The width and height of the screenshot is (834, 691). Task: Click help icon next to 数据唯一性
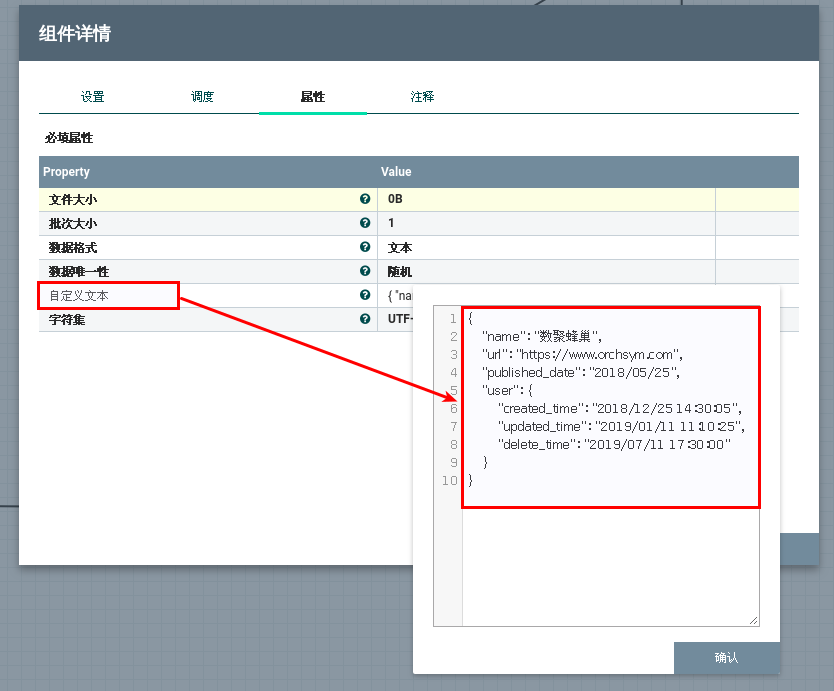[365, 271]
